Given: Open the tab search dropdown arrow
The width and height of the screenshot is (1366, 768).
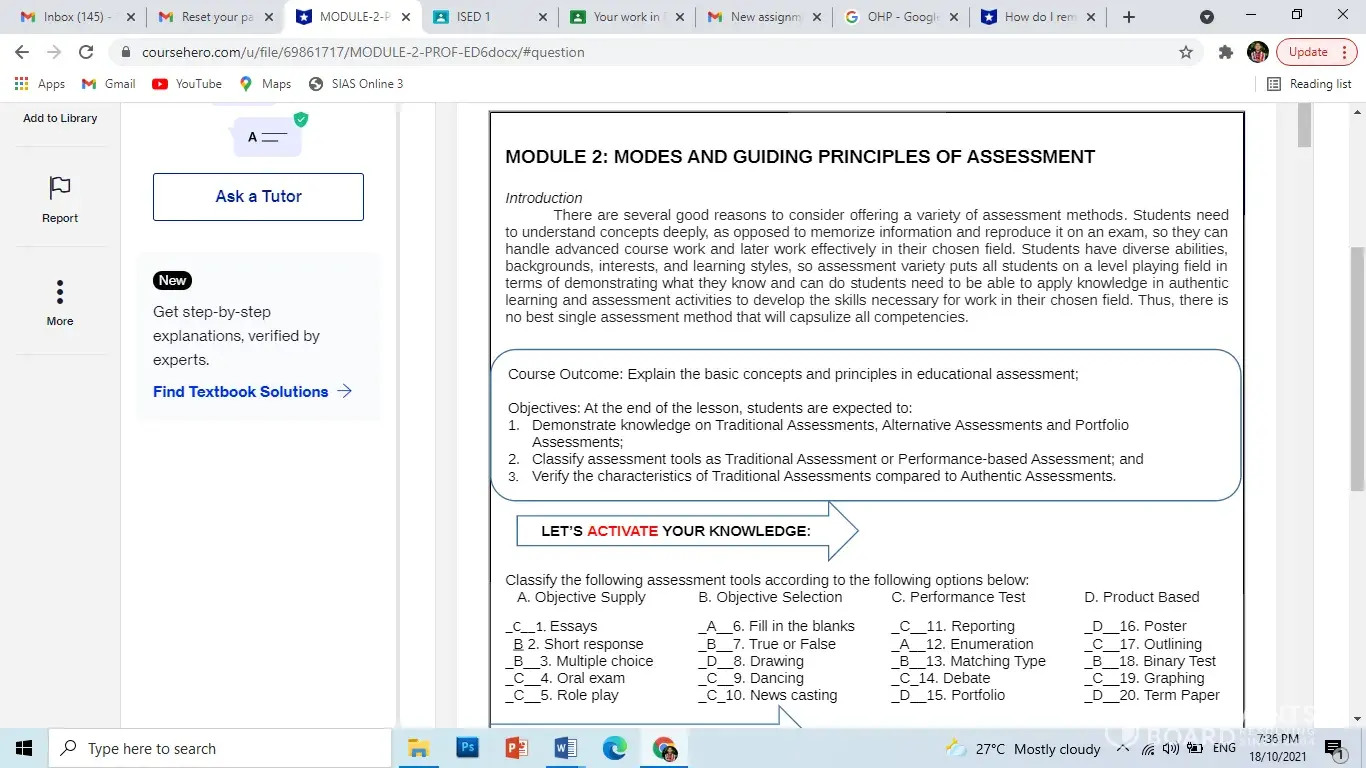Looking at the screenshot, I should click(1207, 17).
